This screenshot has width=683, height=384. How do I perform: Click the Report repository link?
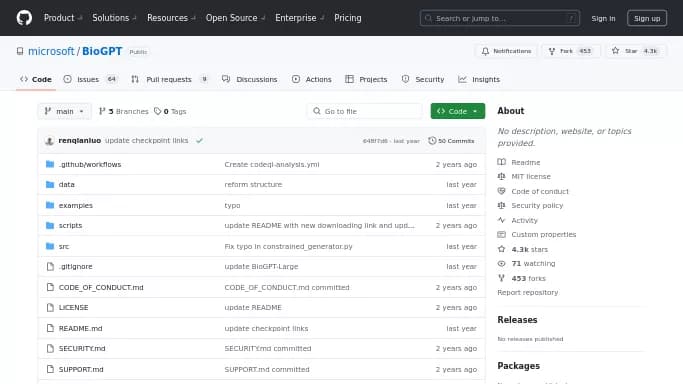tap(527, 293)
